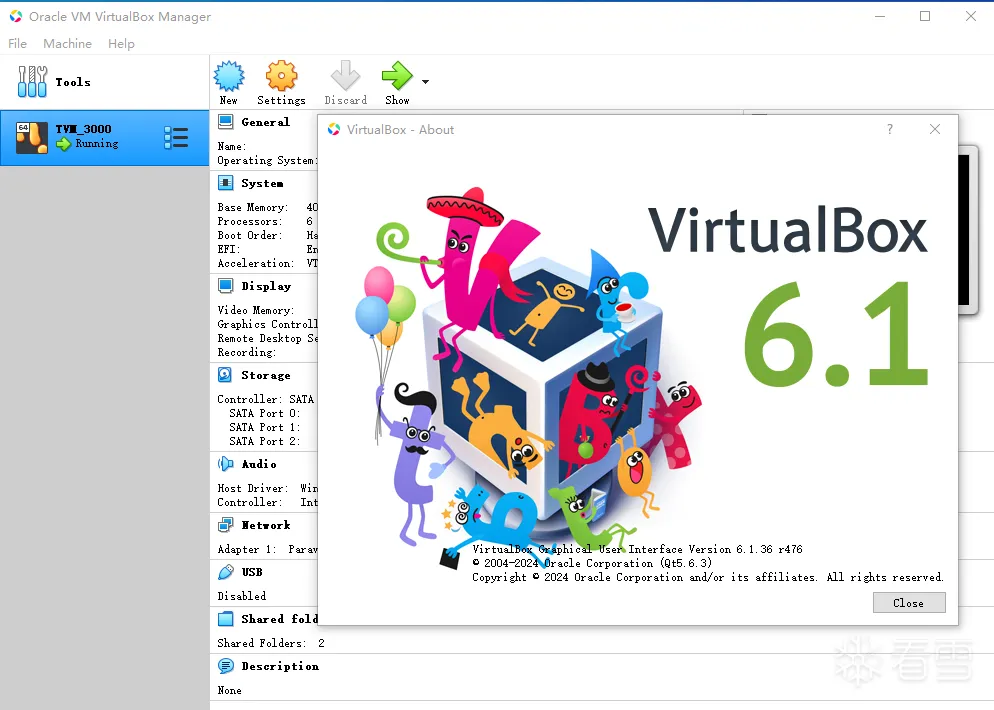Viewport: 994px width, 710px height.
Task: Click the green Show arrow icon
Action: pyautogui.click(x=397, y=75)
